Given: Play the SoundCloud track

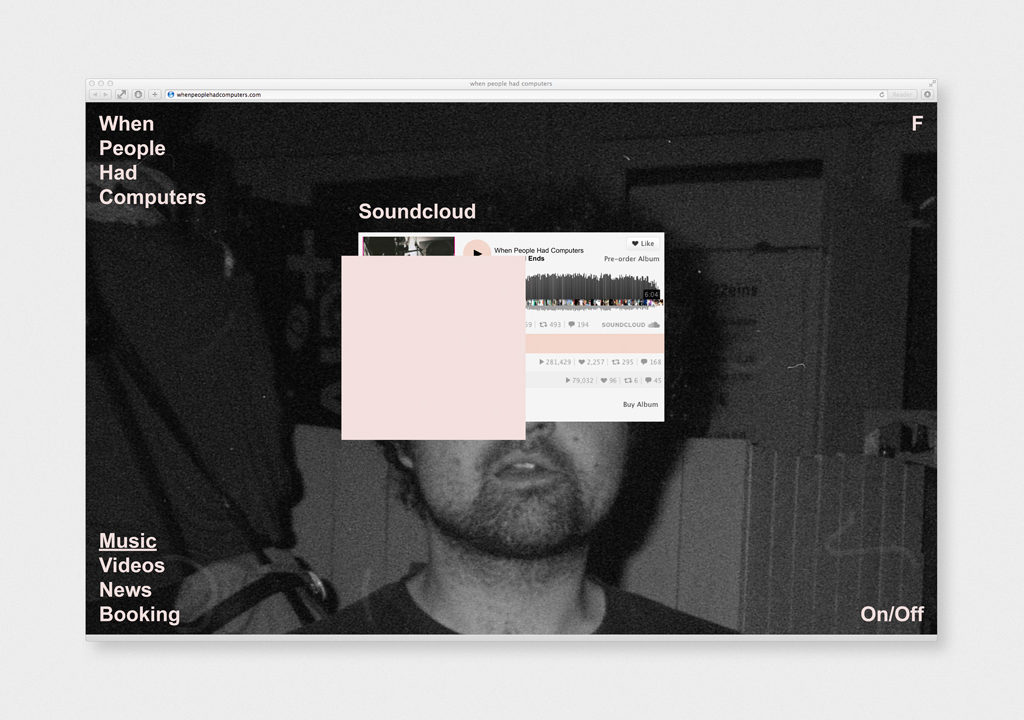Looking at the screenshot, I should point(477,252).
